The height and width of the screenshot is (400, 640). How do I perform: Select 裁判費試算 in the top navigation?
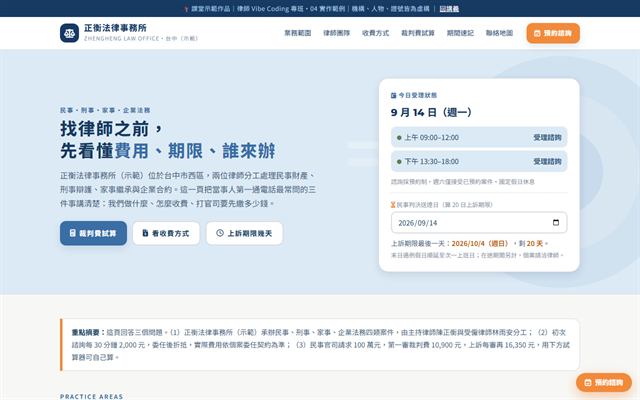[x=418, y=33]
